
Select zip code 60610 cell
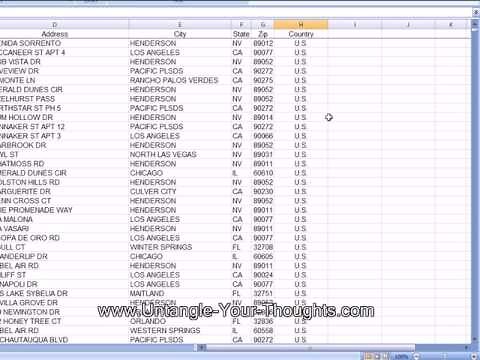pos(263,173)
